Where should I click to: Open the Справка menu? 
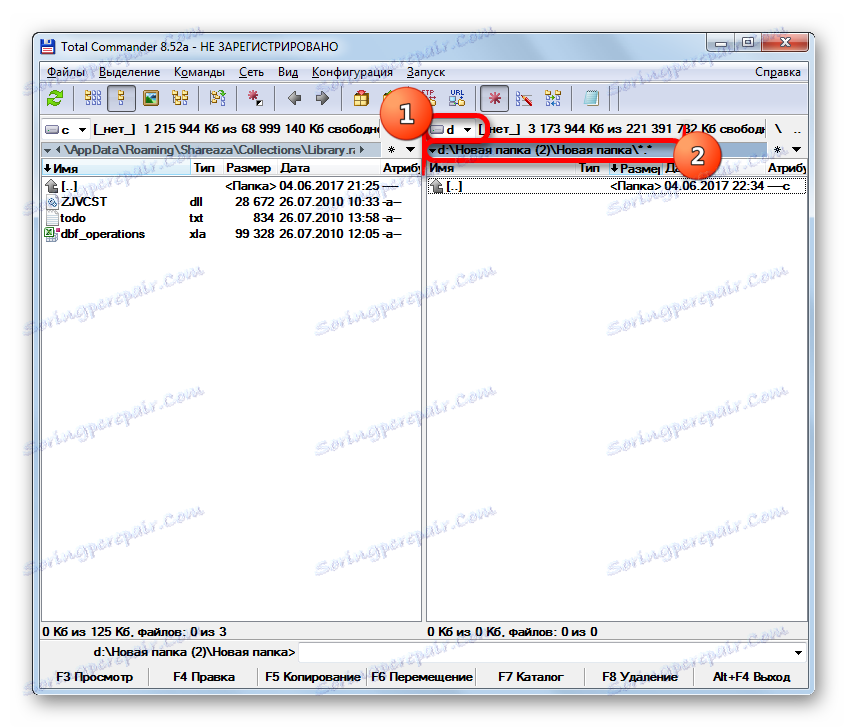tap(778, 72)
